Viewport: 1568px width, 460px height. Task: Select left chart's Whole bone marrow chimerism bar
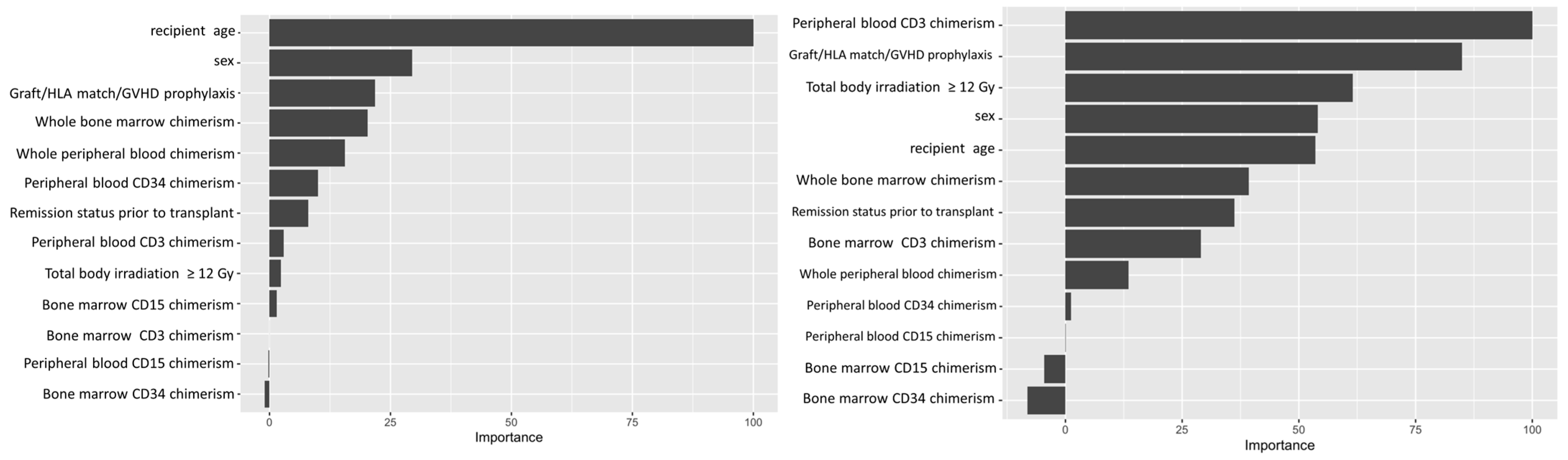(x=318, y=123)
